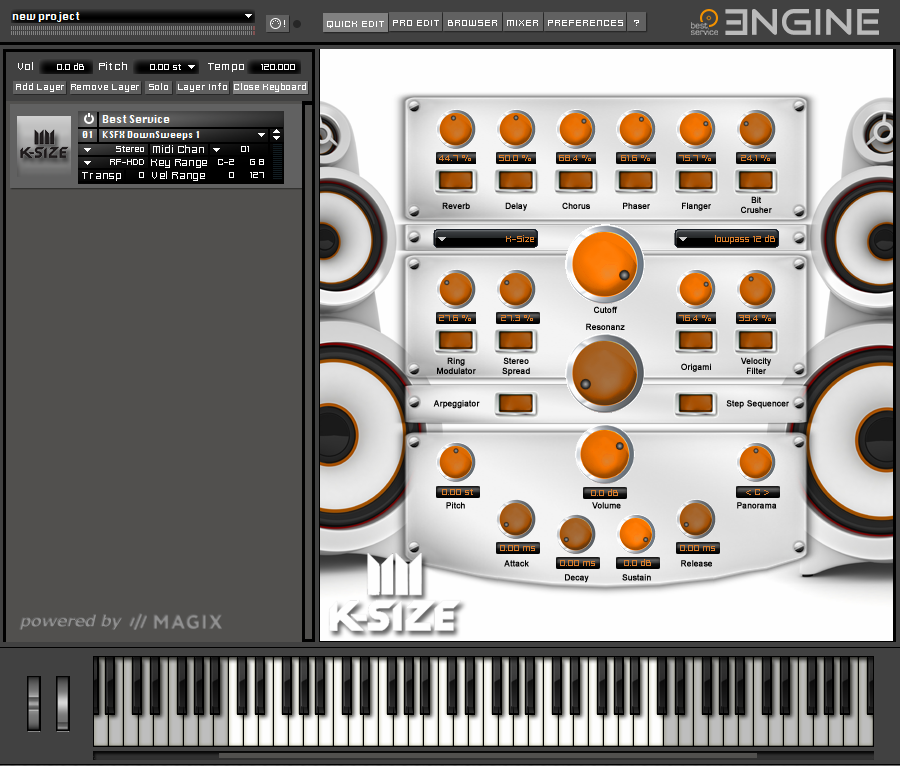The height and width of the screenshot is (766, 900).
Task: Click the Vol value field 0.0 dB
Action: (67, 67)
